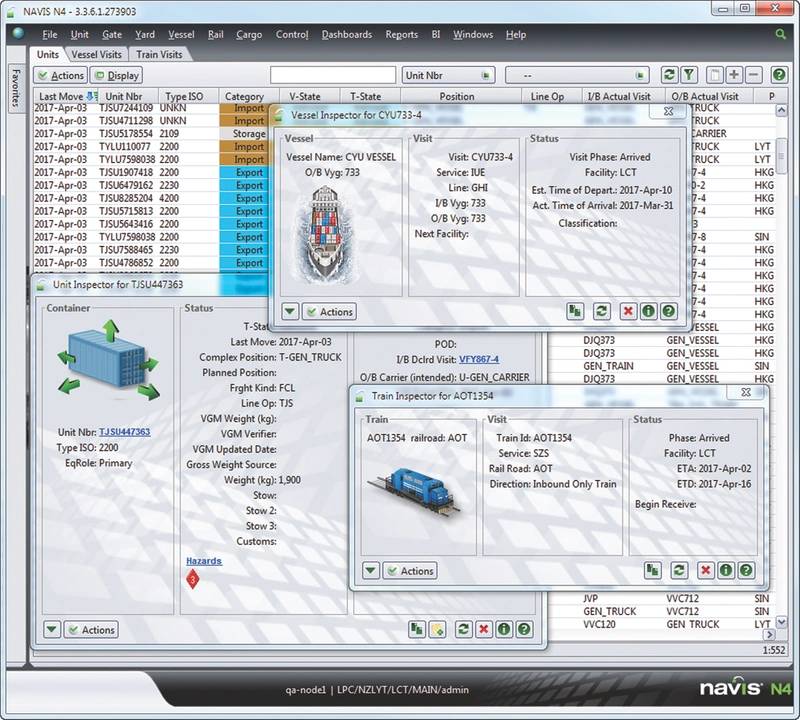The width and height of the screenshot is (800, 720).
Task: Click the remove (minus) icon in the toolbar
Action: tap(753, 74)
